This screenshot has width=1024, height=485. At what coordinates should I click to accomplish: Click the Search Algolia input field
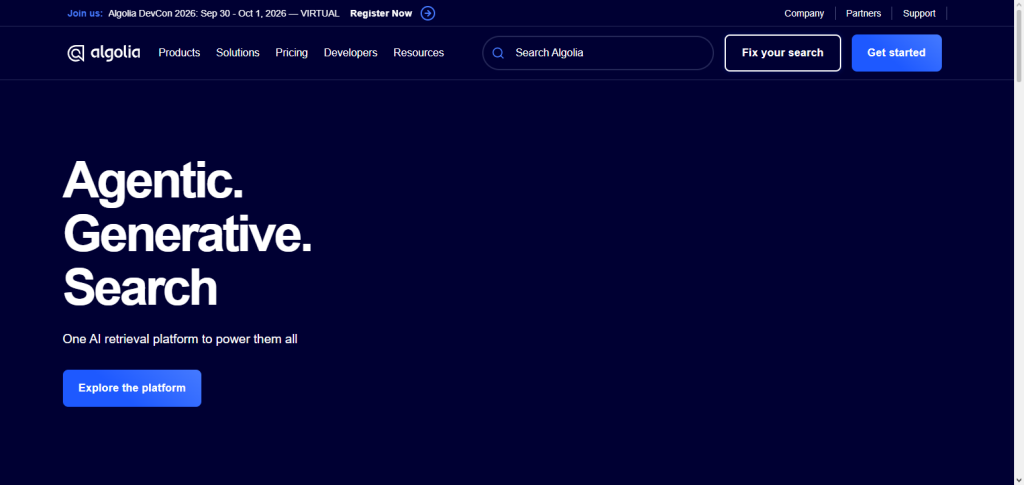[x=598, y=53]
